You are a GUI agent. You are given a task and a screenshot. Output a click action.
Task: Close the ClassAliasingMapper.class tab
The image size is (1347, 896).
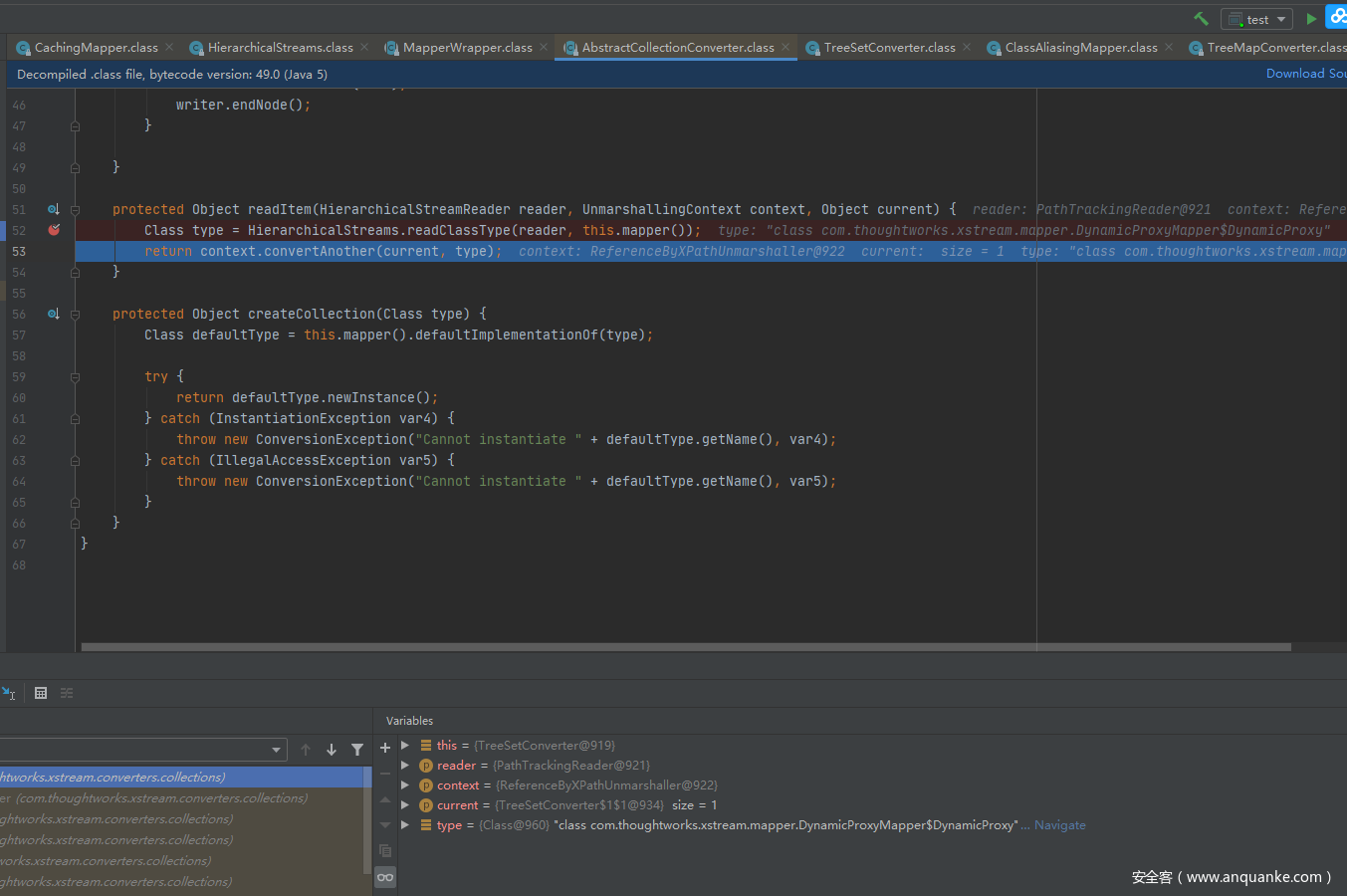1169,47
